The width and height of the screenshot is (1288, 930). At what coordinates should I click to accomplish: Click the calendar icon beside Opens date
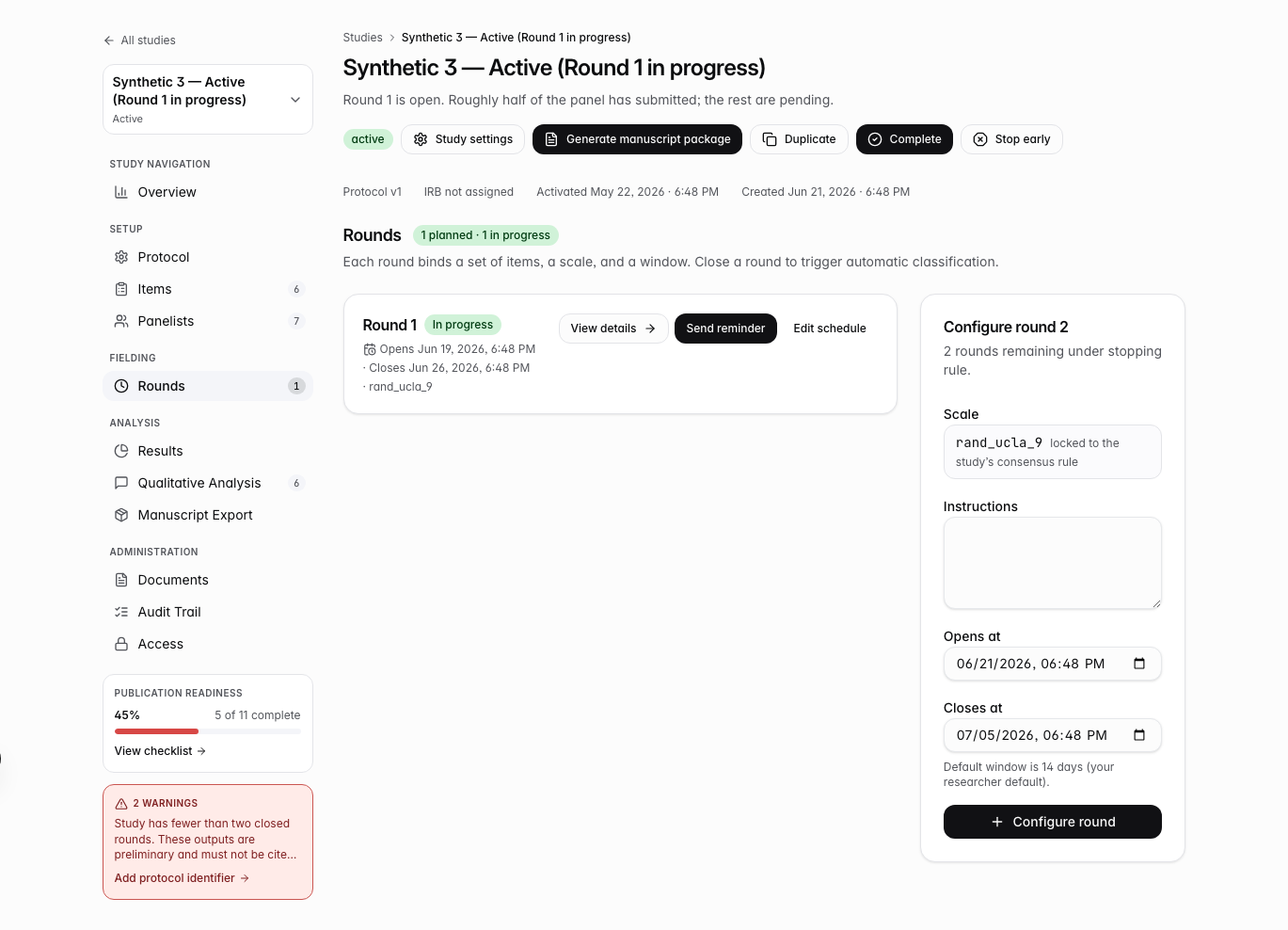tap(370, 349)
